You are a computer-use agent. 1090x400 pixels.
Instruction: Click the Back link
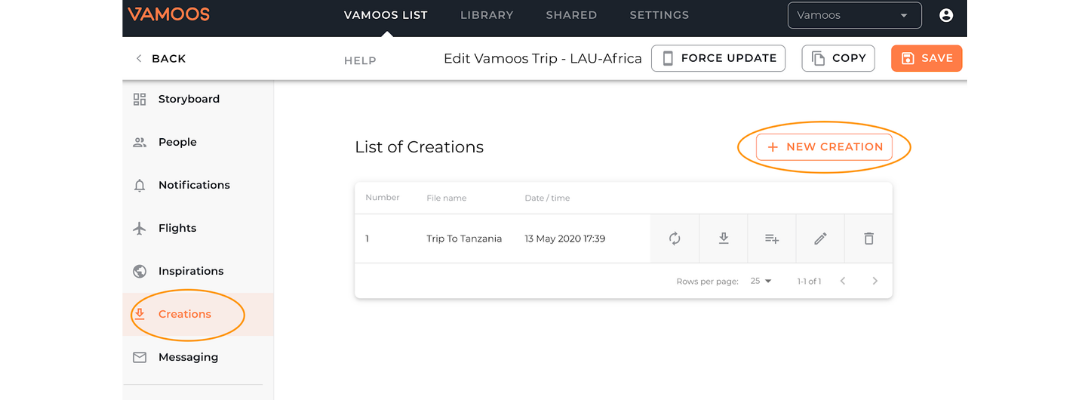[161, 59]
